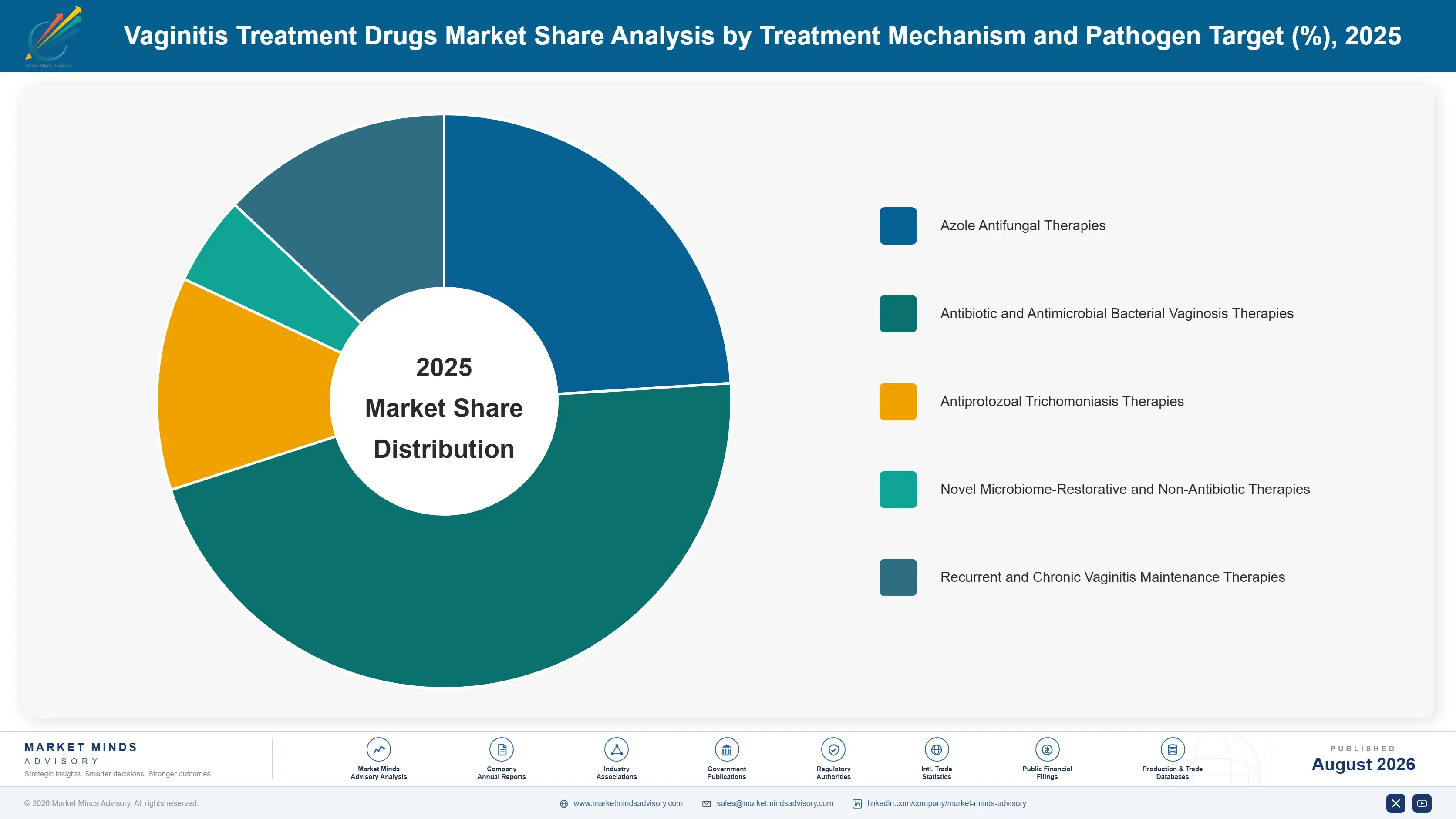The image size is (1456, 819).
Task: Click 'Antibiotic and Antimicrobial Bacterial Vaginosis Therapies' label
Action: tap(1116, 313)
